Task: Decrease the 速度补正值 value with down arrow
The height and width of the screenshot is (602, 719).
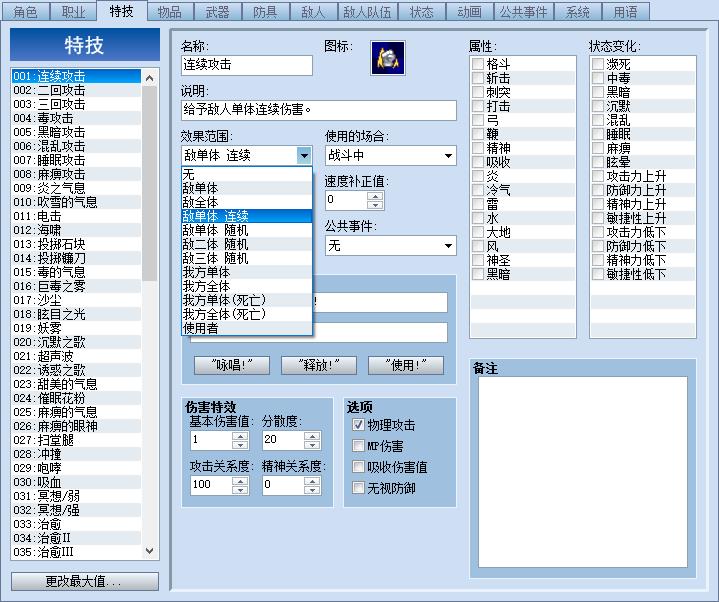Action: tap(375, 205)
